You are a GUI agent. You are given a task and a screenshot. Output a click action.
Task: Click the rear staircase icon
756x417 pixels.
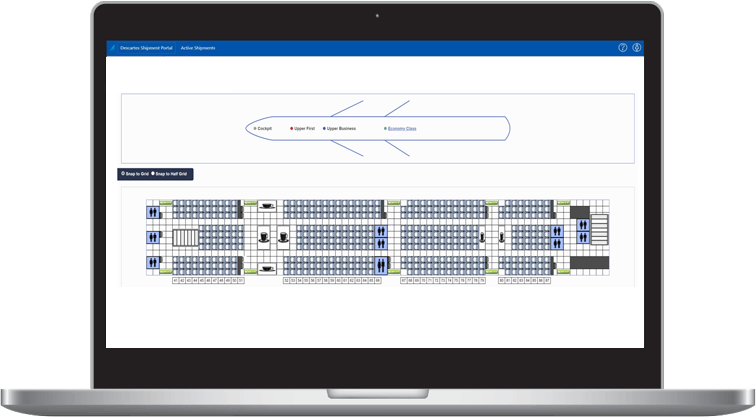(x=599, y=231)
